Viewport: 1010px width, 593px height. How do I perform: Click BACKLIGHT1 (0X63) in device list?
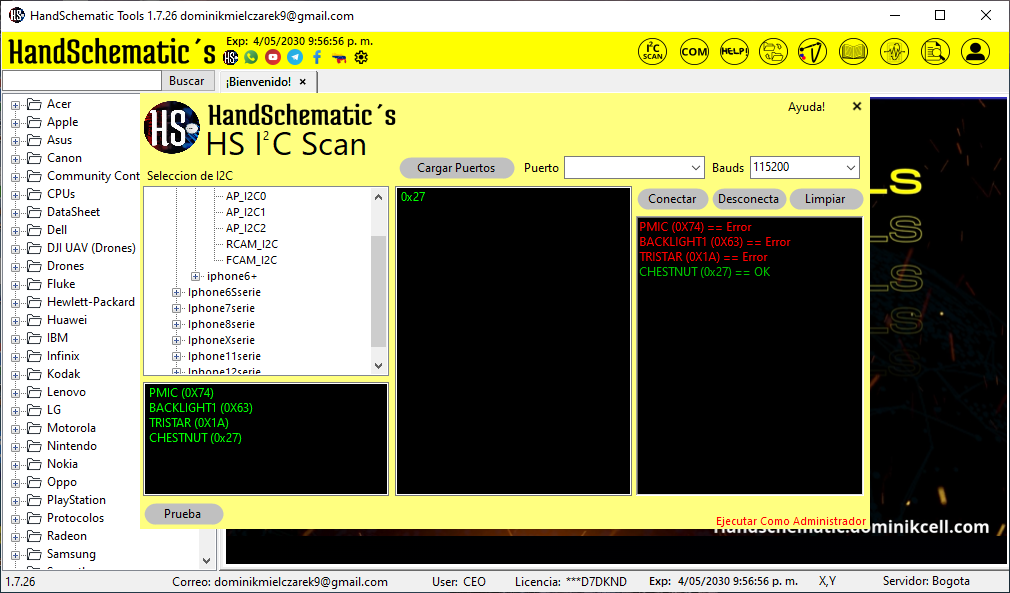[x=201, y=408]
